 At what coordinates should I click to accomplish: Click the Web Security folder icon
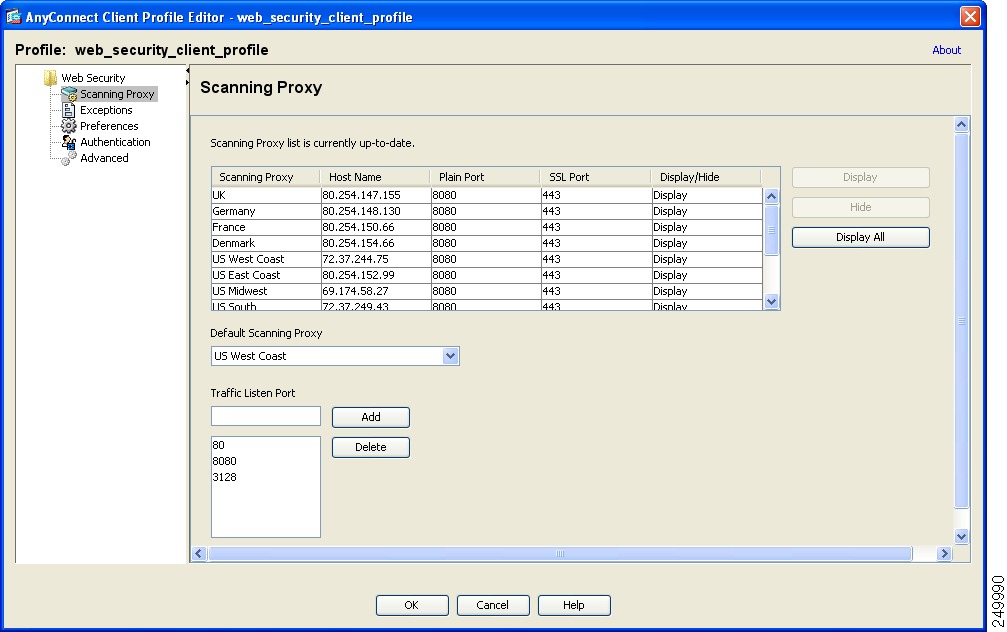click(x=50, y=78)
